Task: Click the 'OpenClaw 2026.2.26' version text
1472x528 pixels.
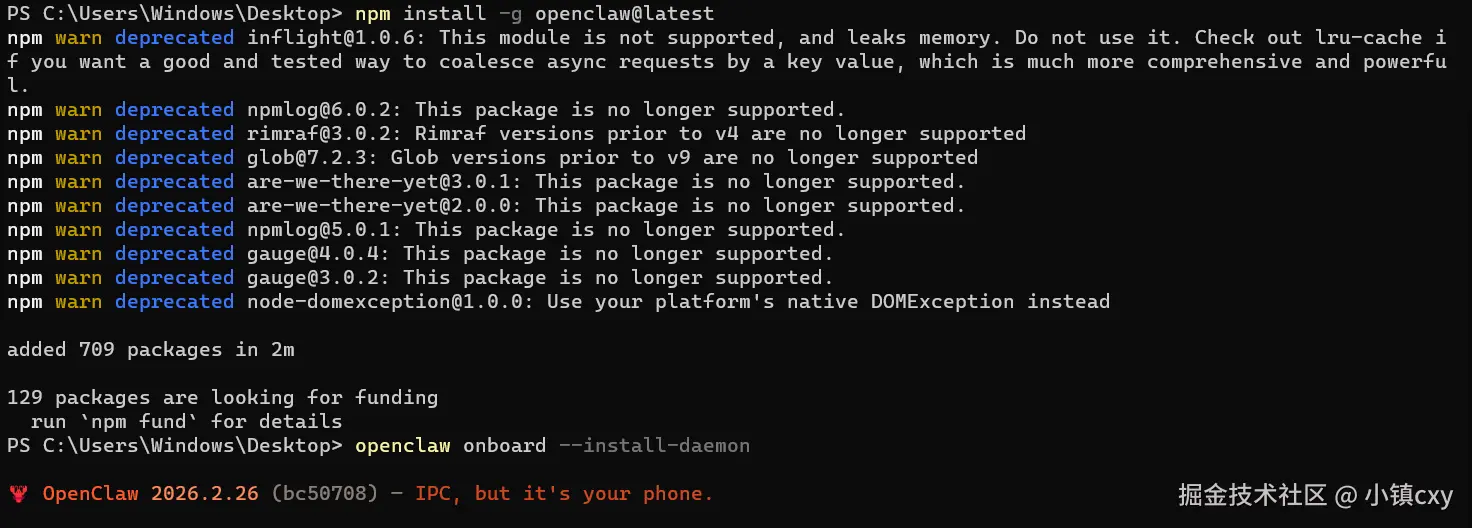Action: coord(150,494)
